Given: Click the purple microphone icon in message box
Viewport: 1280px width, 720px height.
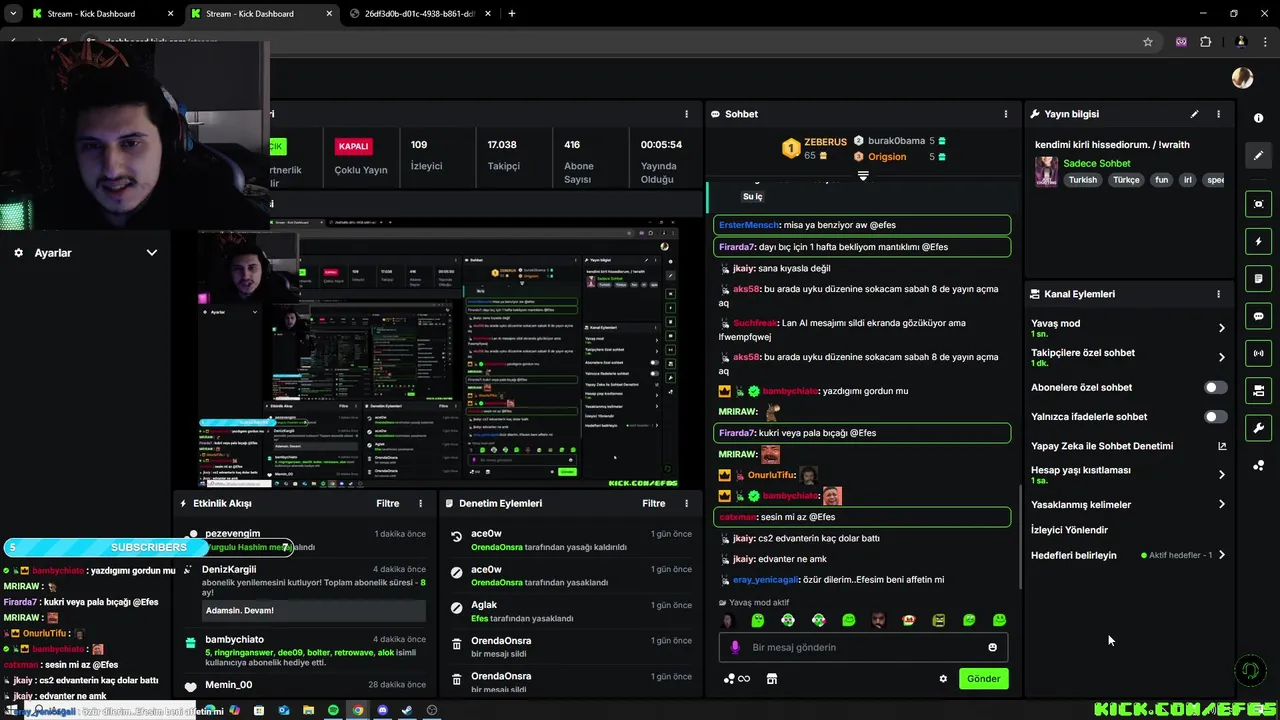Looking at the screenshot, I should 735,647.
